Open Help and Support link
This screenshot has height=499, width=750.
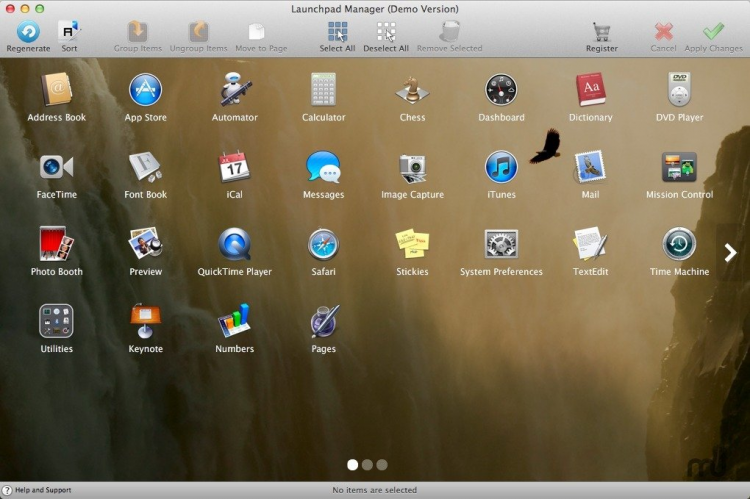37,490
